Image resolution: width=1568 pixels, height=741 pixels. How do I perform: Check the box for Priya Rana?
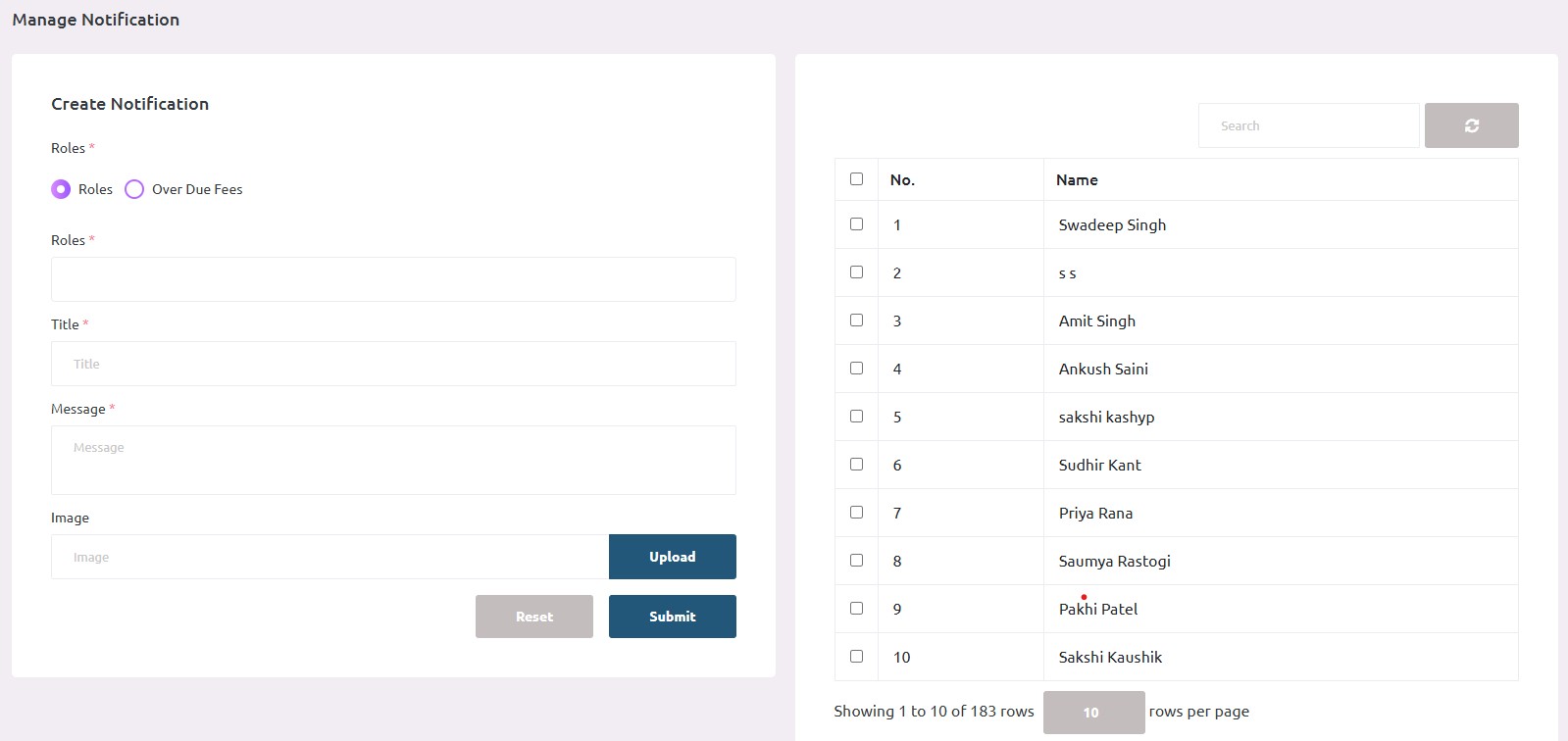[856, 513]
